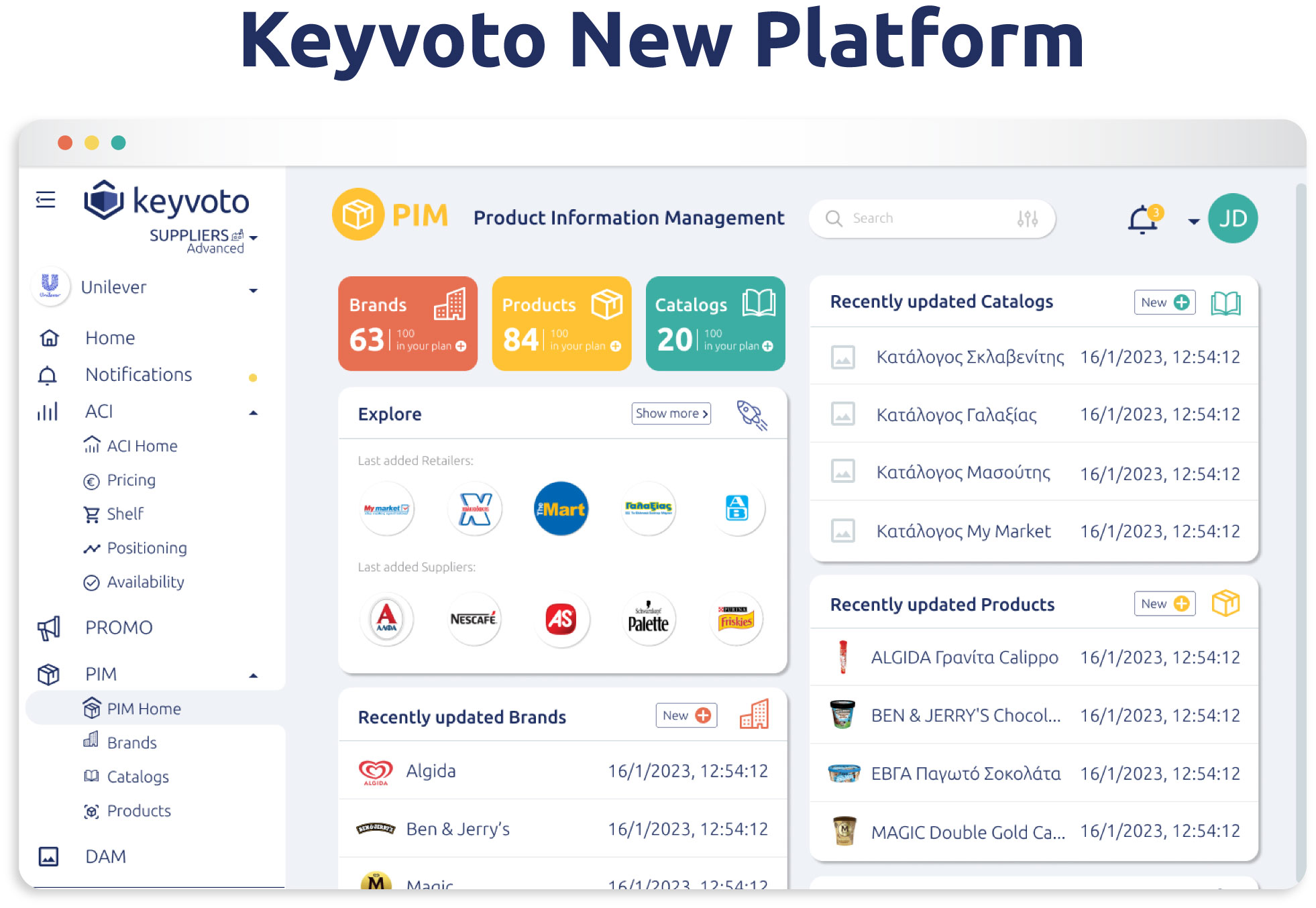This screenshot has width=1316, height=908.
Task: Open the teal Catalogs summary card
Action: [x=715, y=323]
